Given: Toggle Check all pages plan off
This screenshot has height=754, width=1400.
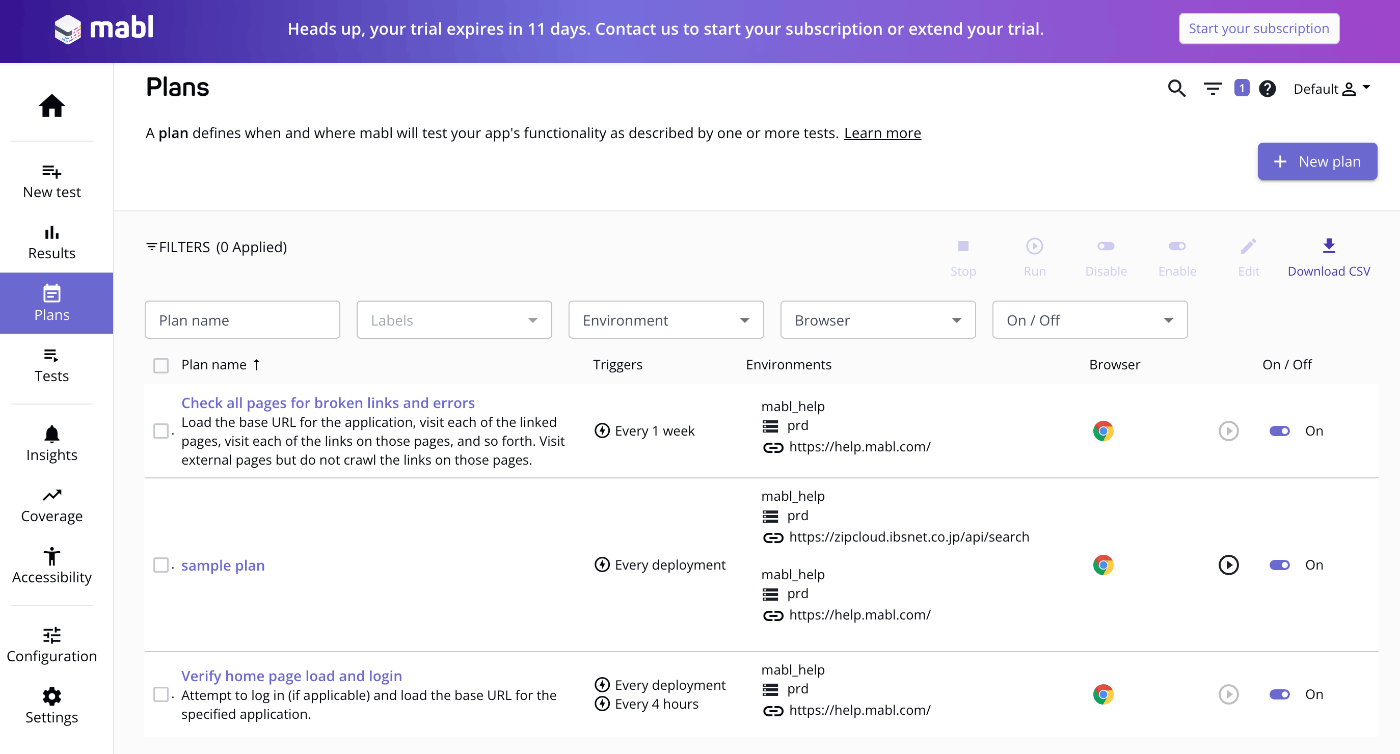Looking at the screenshot, I should [1280, 431].
